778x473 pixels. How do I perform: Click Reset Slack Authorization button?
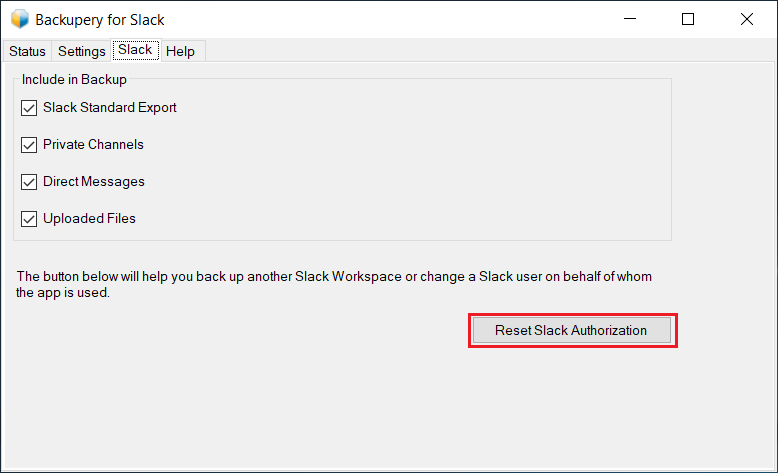coord(572,331)
